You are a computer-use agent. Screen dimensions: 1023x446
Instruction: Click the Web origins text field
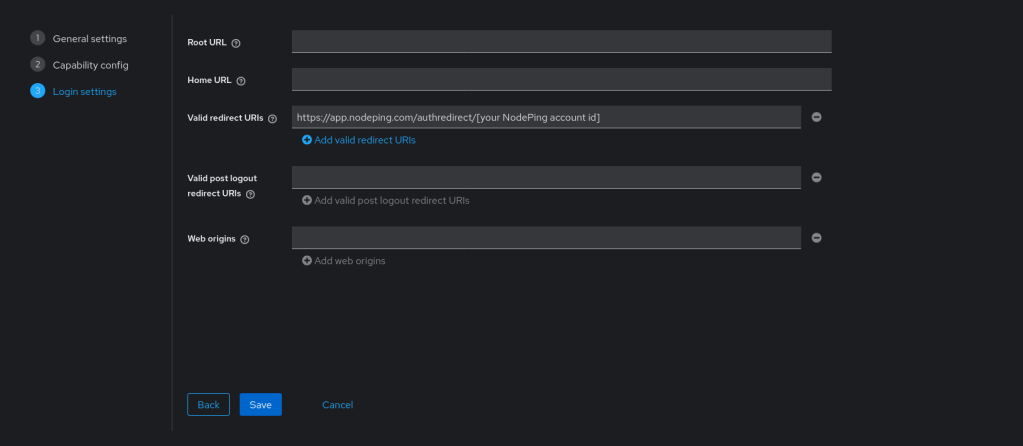(546, 238)
